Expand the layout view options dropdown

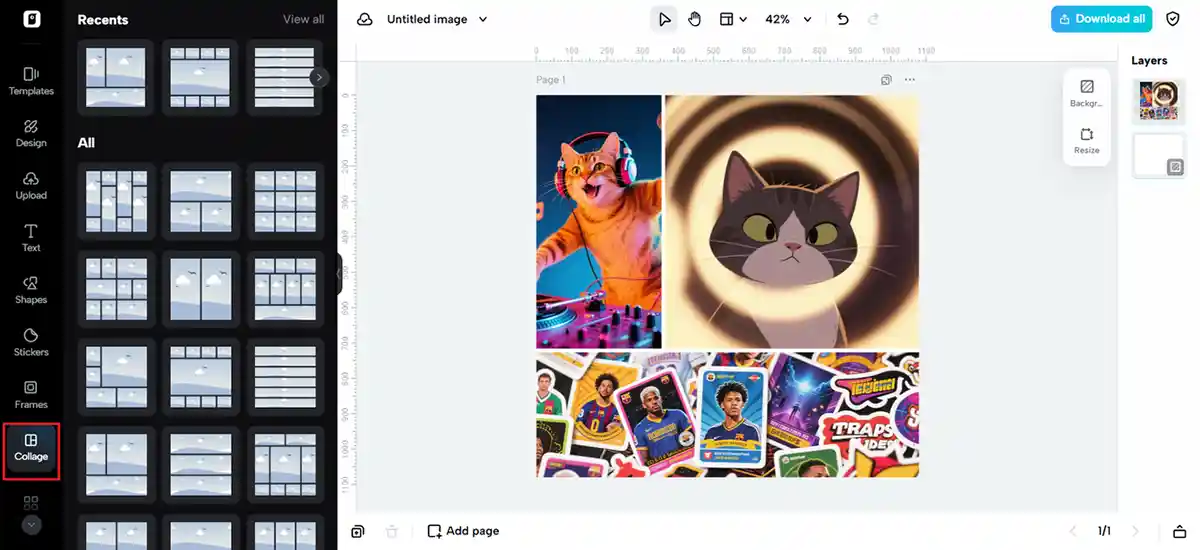coord(733,19)
